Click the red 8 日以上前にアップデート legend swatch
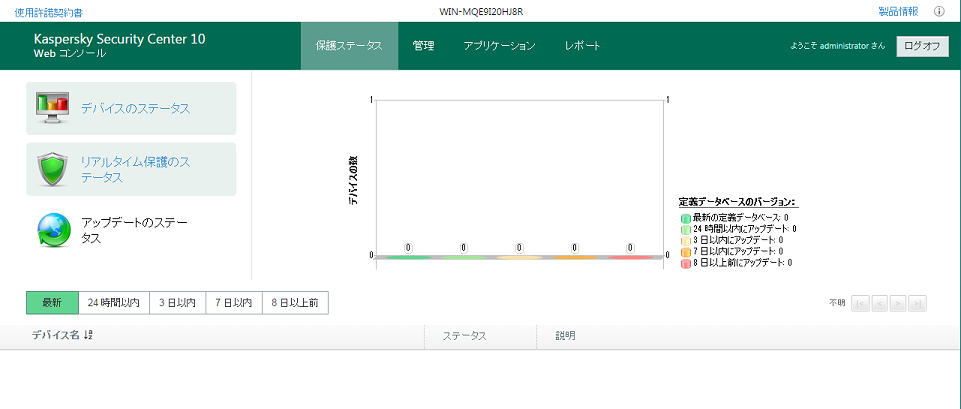Image resolution: width=961 pixels, height=409 pixels. pyautogui.click(x=686, y=262)
